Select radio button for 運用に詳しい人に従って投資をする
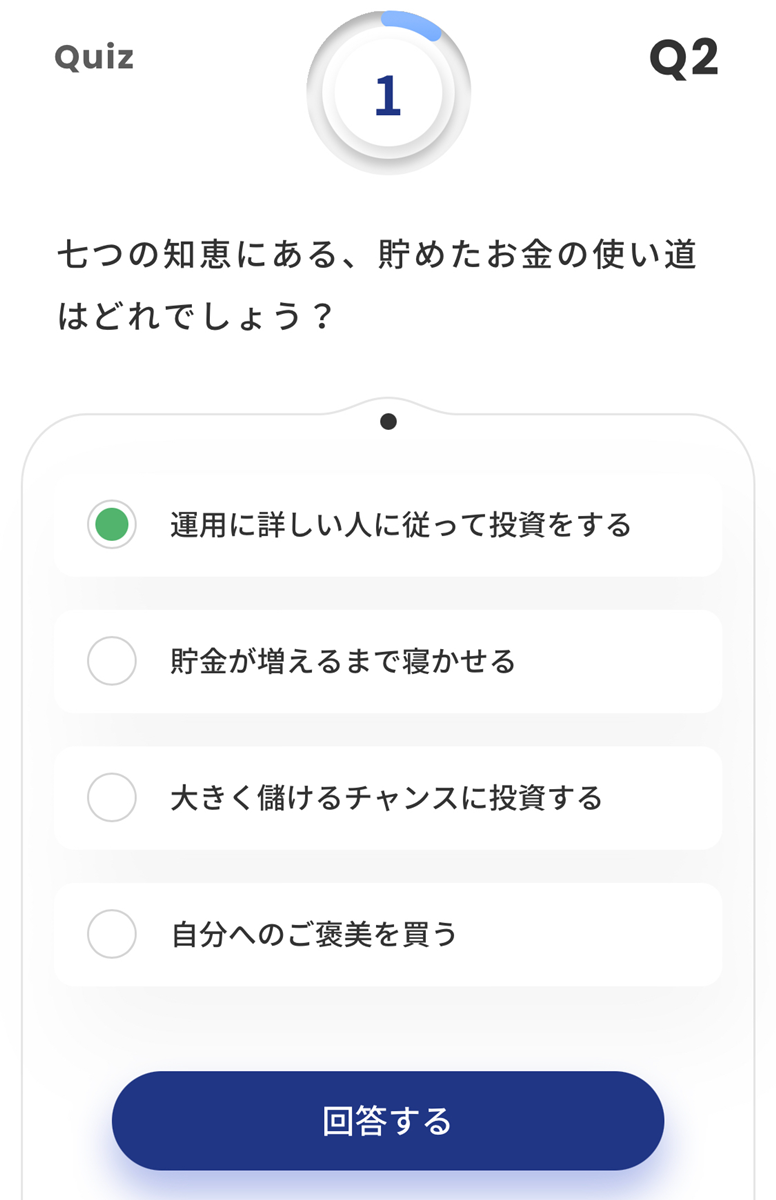Screen dimensions: 776x1200 (x=111, y=524)
